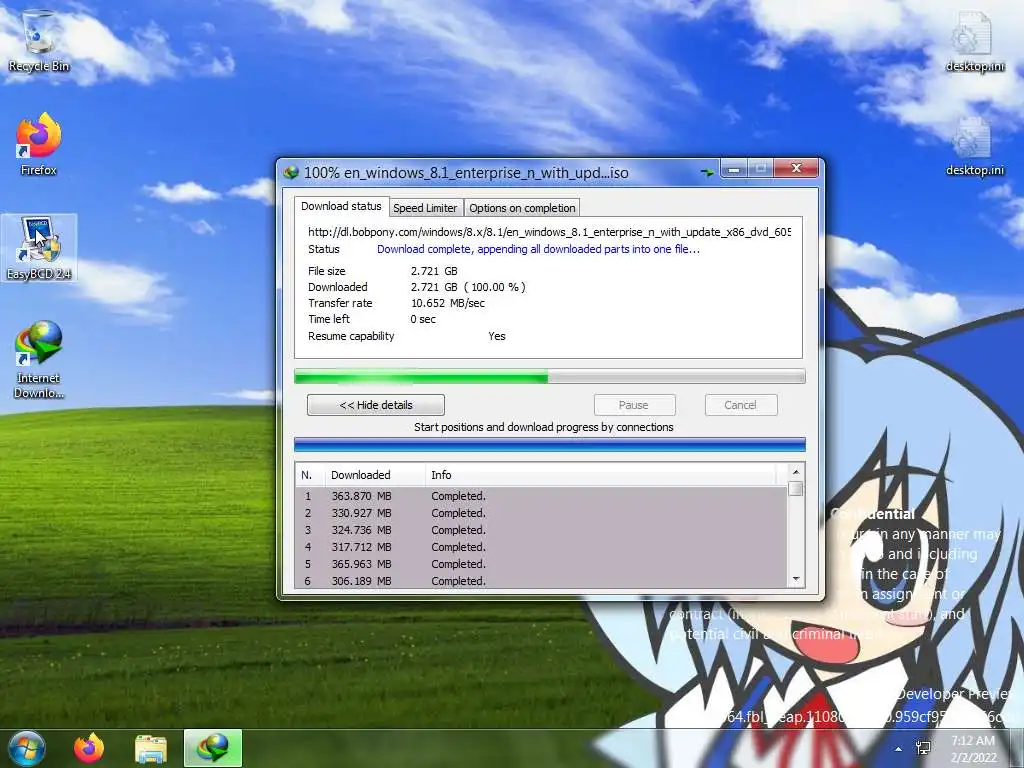This screenshot has width=1024, height=768.
Task: Click the Resume capability Yes value
Action: (497, 336)
